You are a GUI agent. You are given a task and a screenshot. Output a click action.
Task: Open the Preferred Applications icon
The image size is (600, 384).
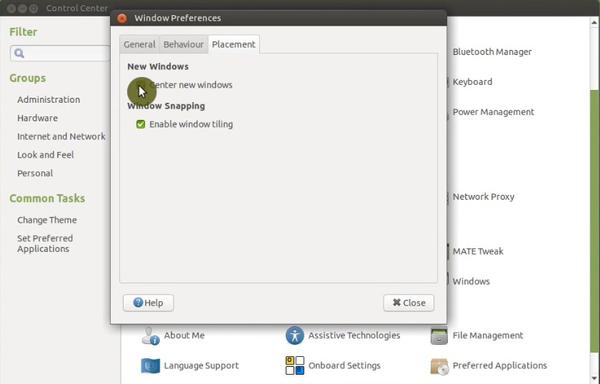pos(439,366)
